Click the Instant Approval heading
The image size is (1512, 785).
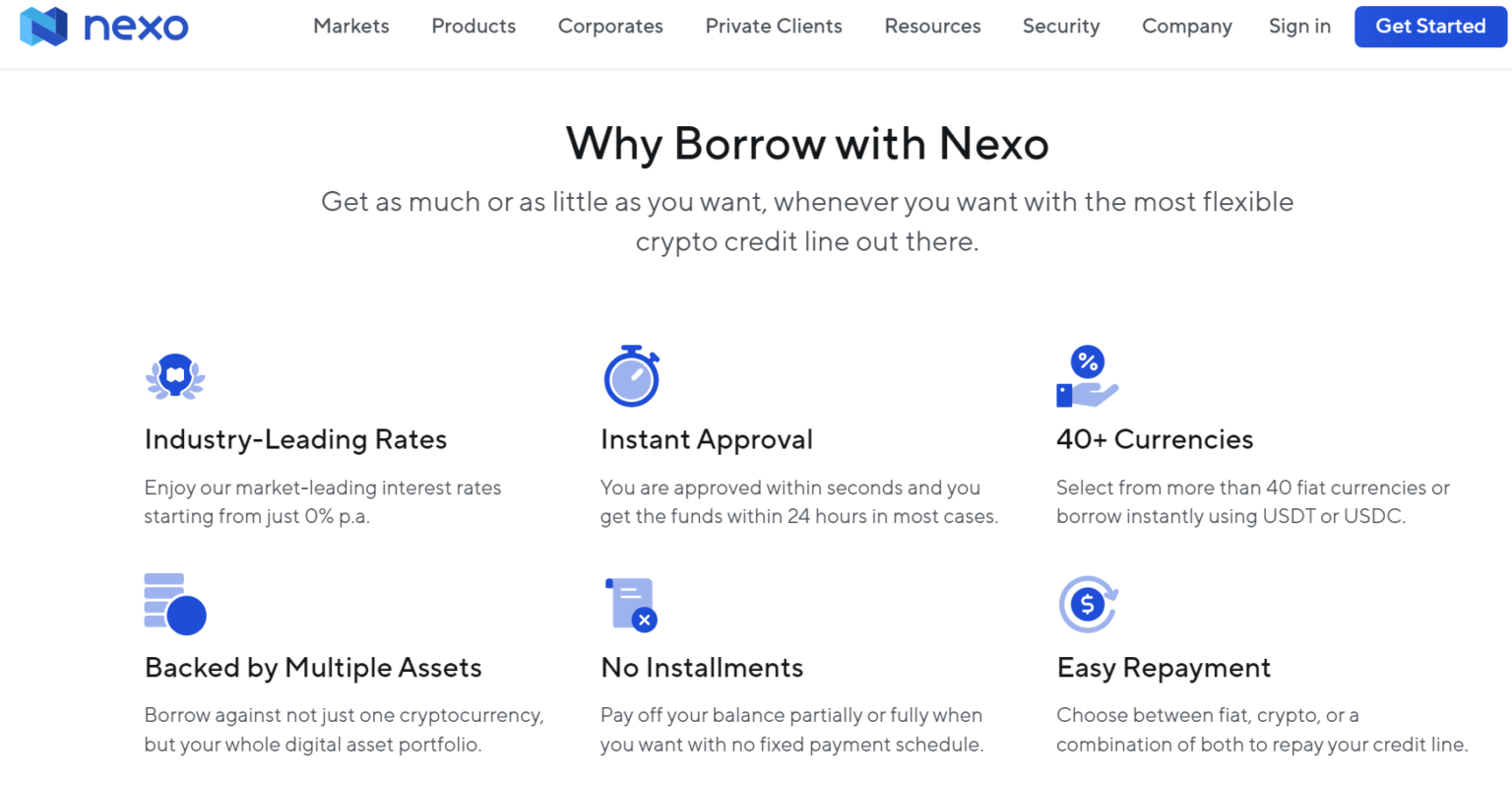tap(707, 439)
